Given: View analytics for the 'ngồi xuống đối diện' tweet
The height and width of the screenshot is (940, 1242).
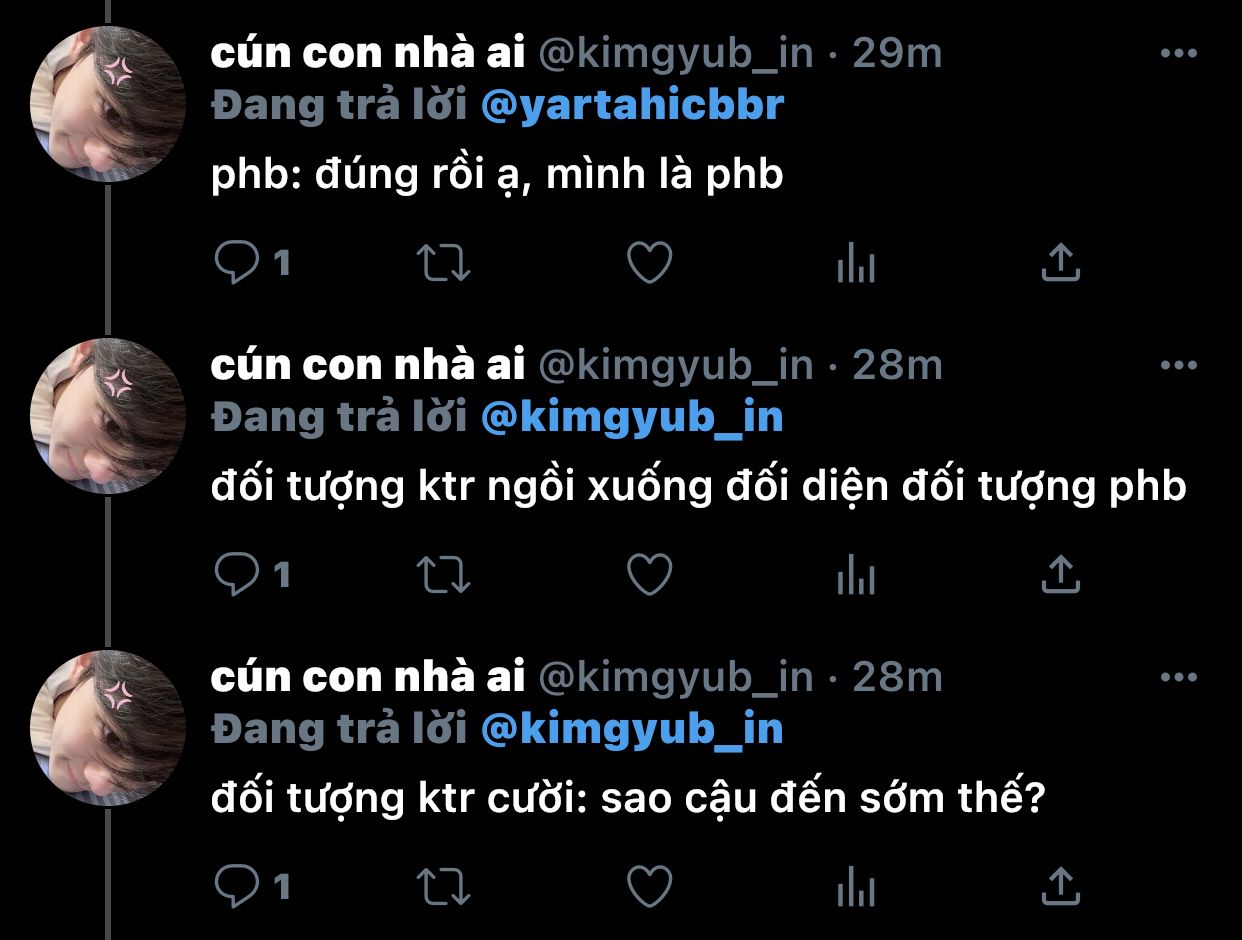Looking at the screenshot, I should click(855, 575).
